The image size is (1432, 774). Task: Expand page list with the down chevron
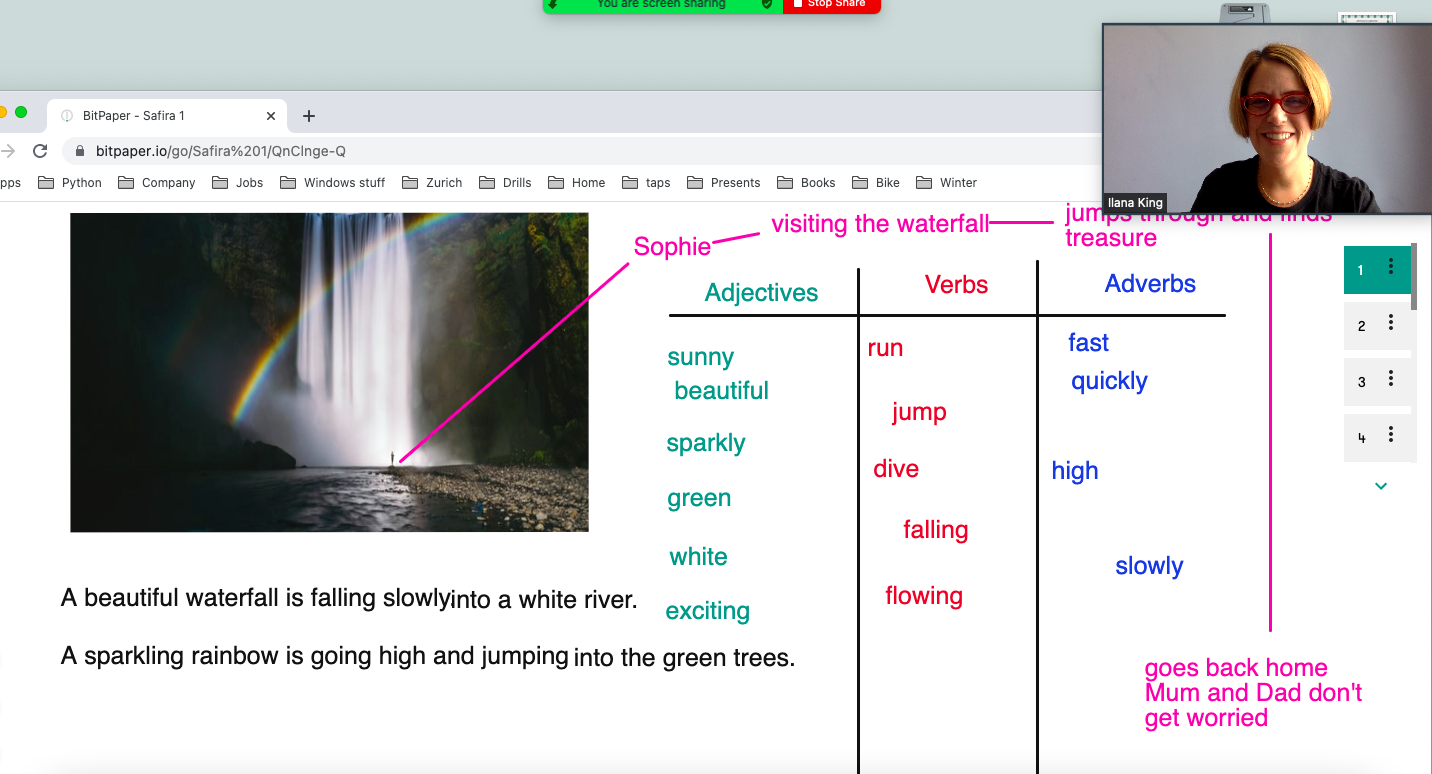(x=1381, y=486)
